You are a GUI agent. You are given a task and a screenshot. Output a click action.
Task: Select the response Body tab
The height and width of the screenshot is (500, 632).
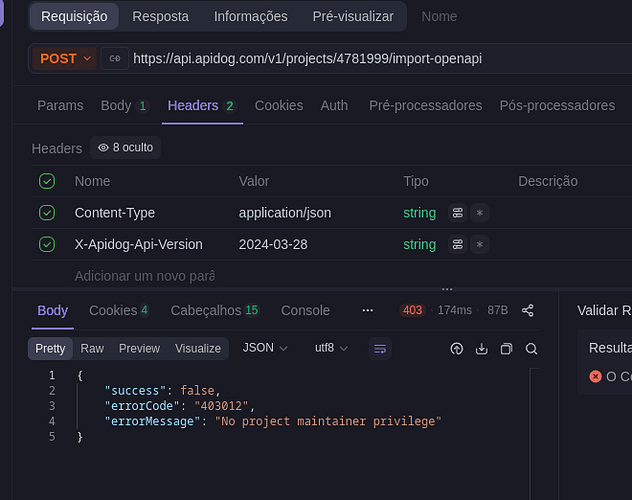[52, 311]
